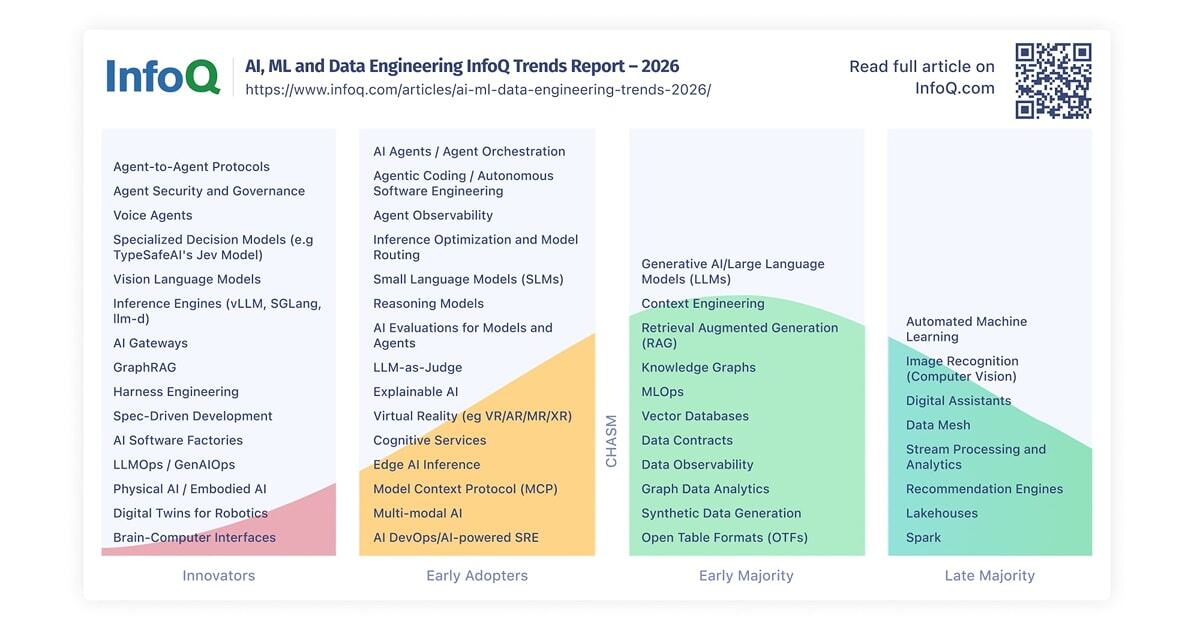Select 'Vector Databases' item
Screen dimensions: 1200x630
point(695,416)
